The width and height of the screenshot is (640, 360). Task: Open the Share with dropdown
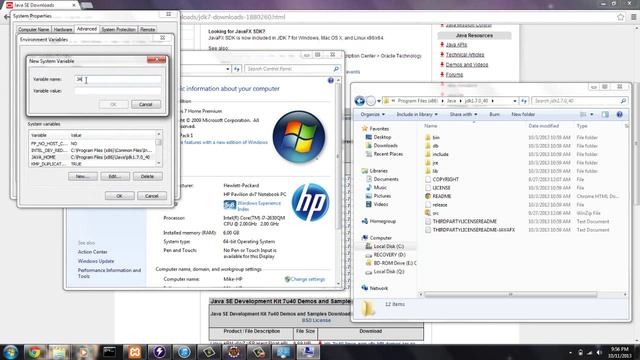(x=463, y=115)
